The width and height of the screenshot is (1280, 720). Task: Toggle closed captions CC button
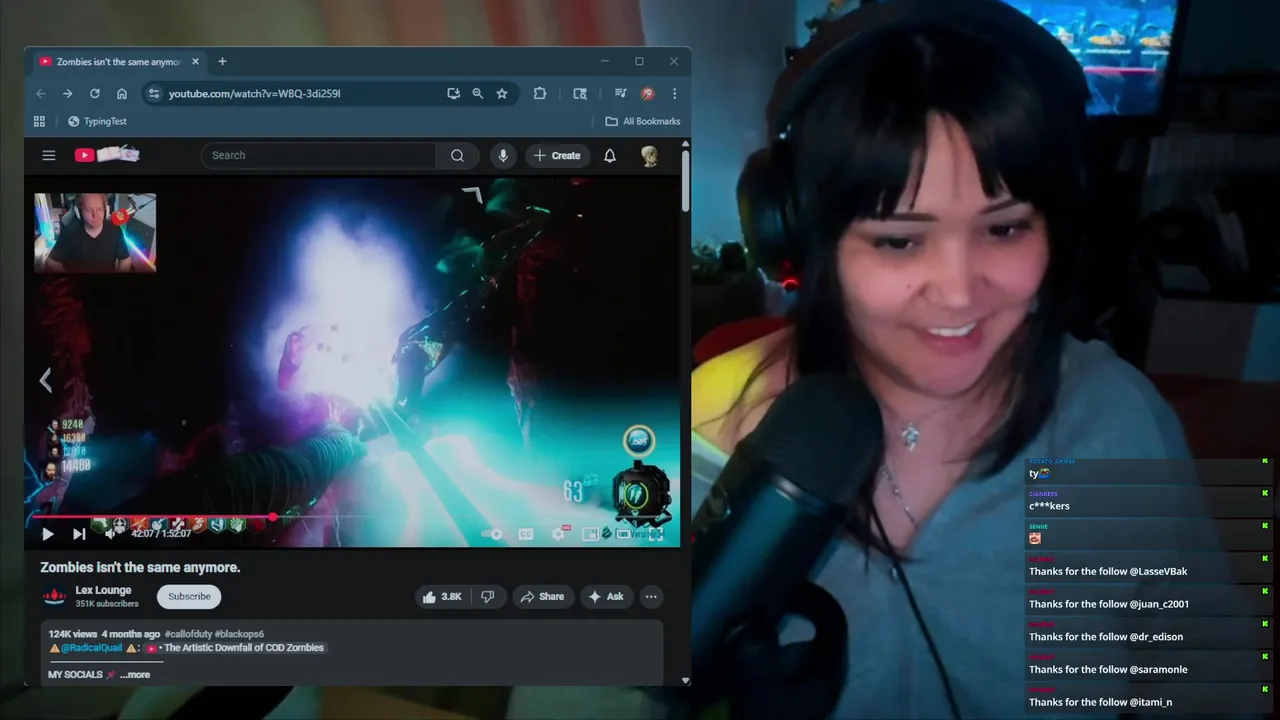click(526, 534)
